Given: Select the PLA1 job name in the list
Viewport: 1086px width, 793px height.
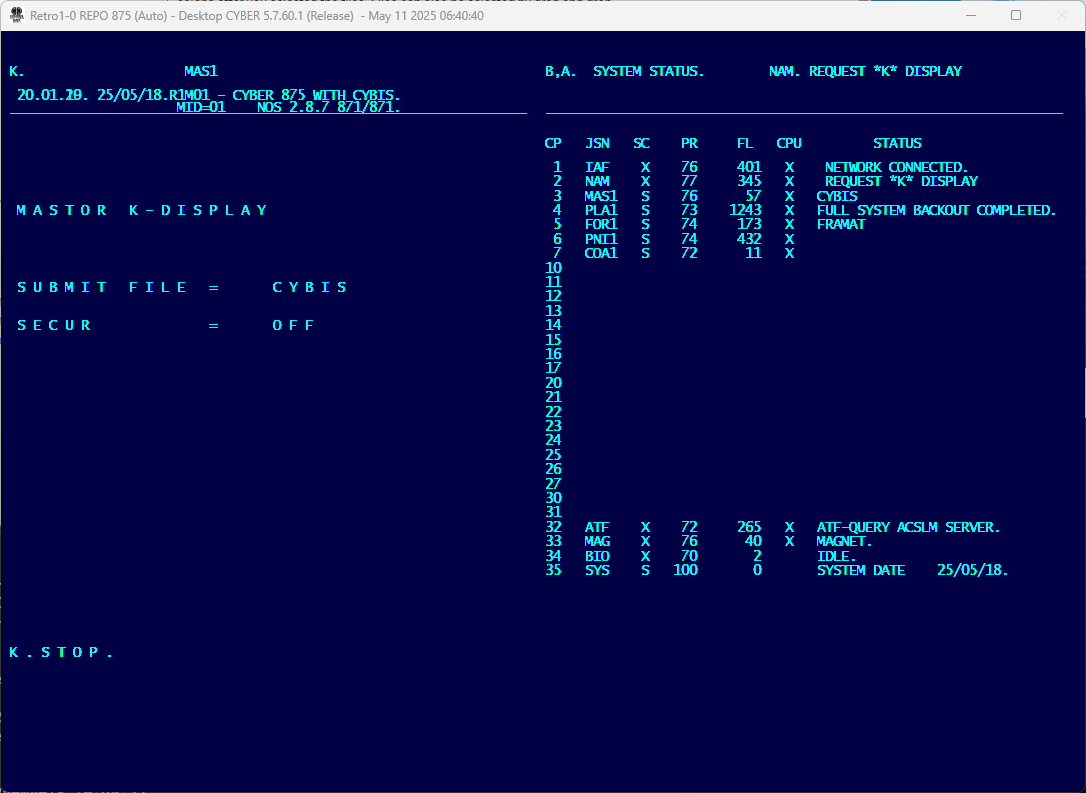Looking at the screenshot, I should tap(601, 210).
